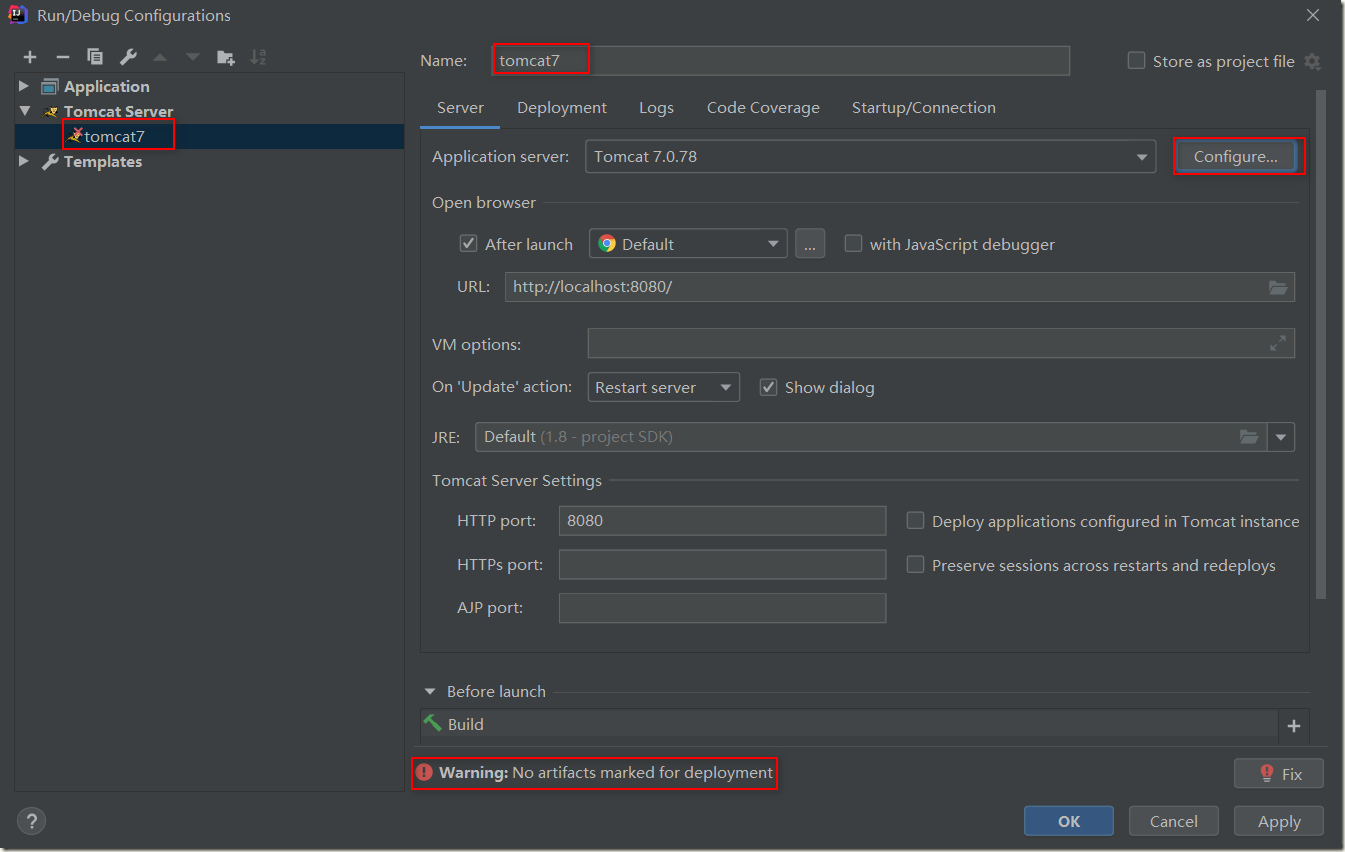Click the HTTPs port field
1345x852 pixels.
pyautogui.click(x=722, y=564)
